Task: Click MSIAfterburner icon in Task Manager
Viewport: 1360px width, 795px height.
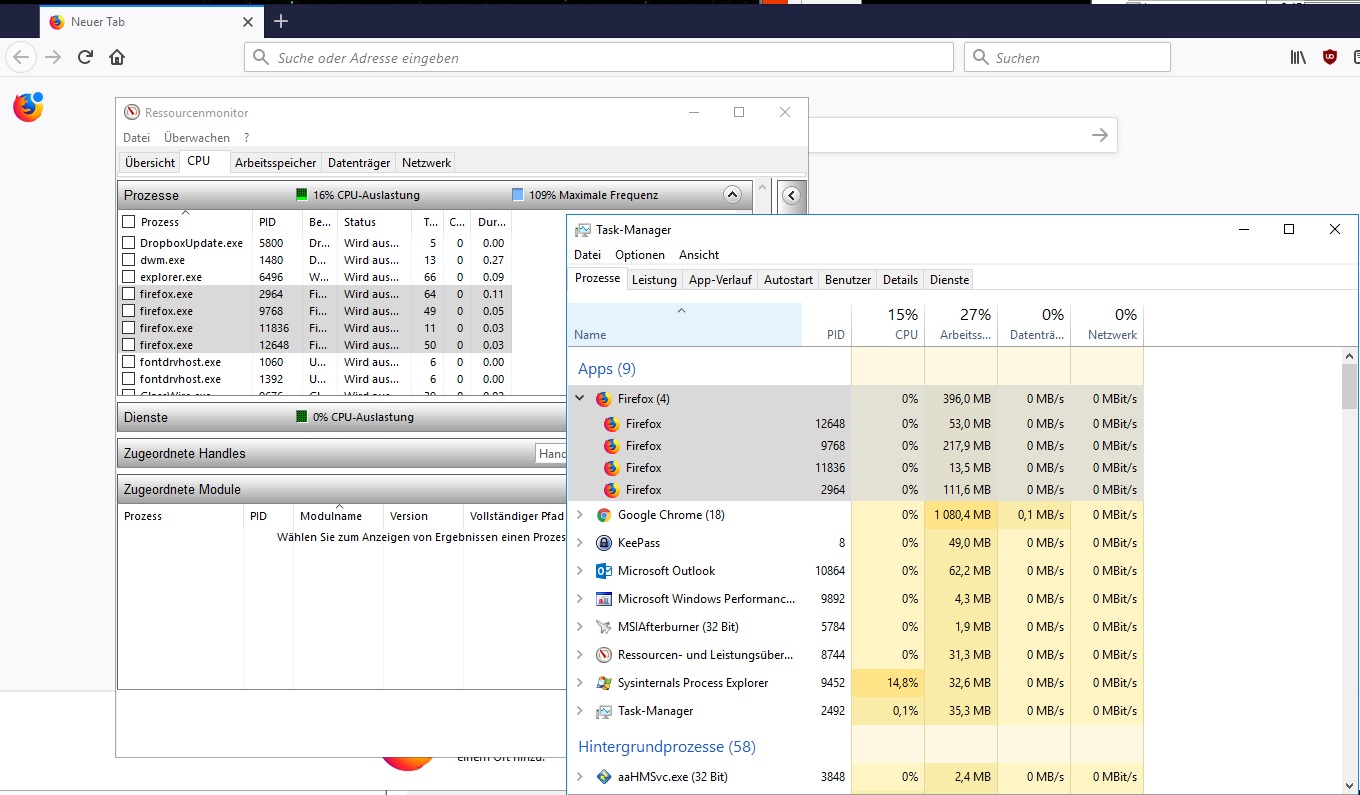Action: pyautogui.click(x=603, y=627)
